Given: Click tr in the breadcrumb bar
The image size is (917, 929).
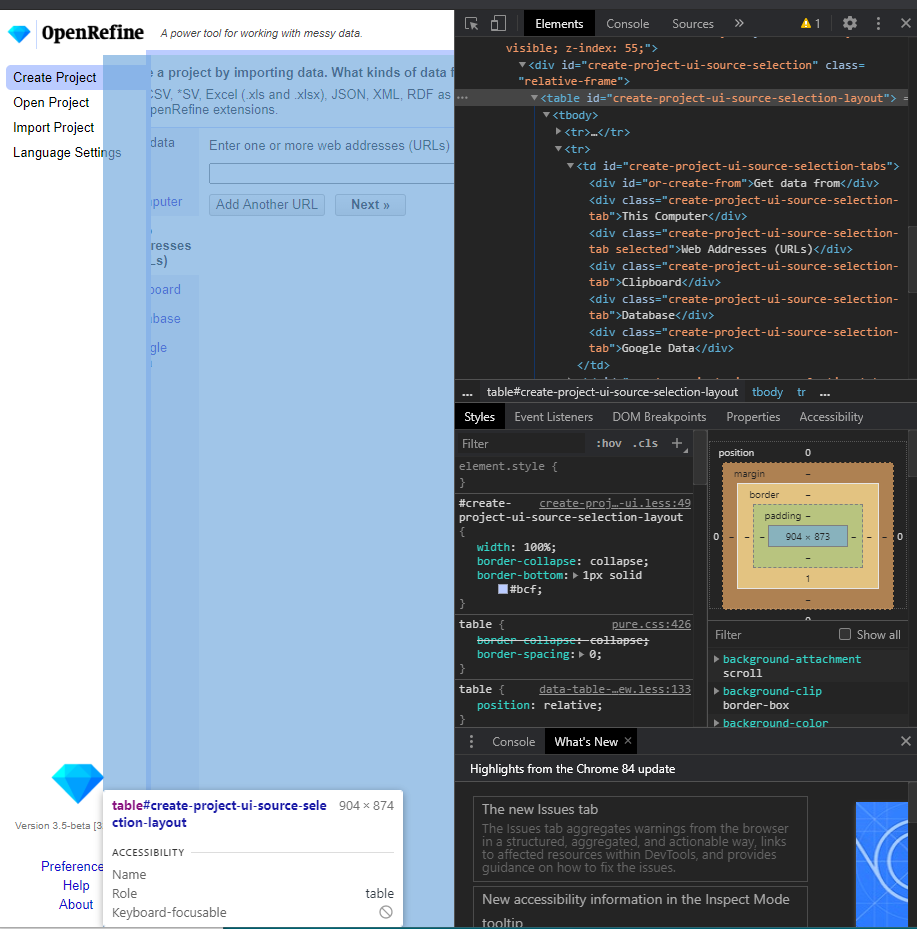Looking at the screenshot, I should tap(801, 392).
